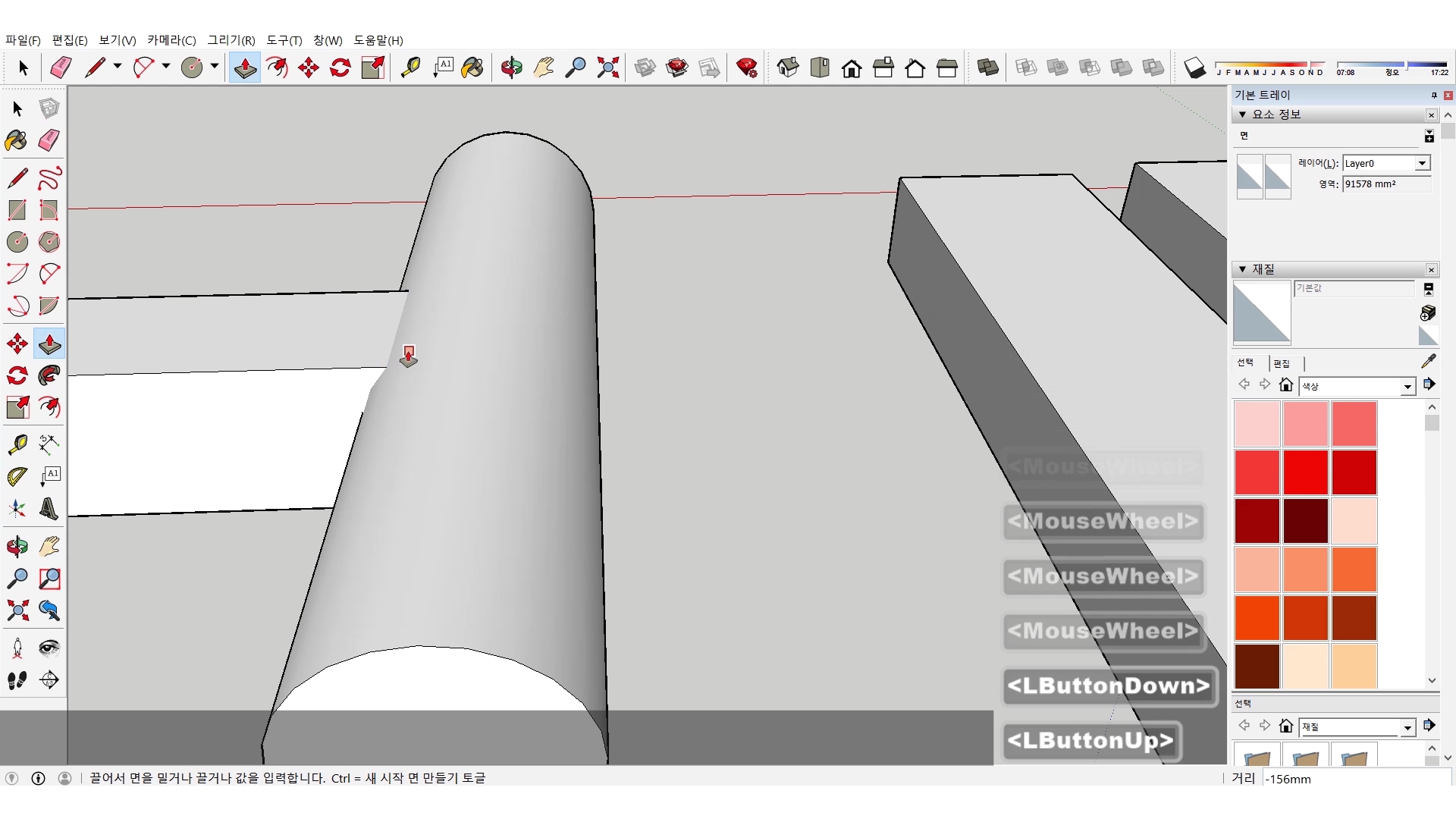Select the Paint Bucket tool

coord(17,140)
